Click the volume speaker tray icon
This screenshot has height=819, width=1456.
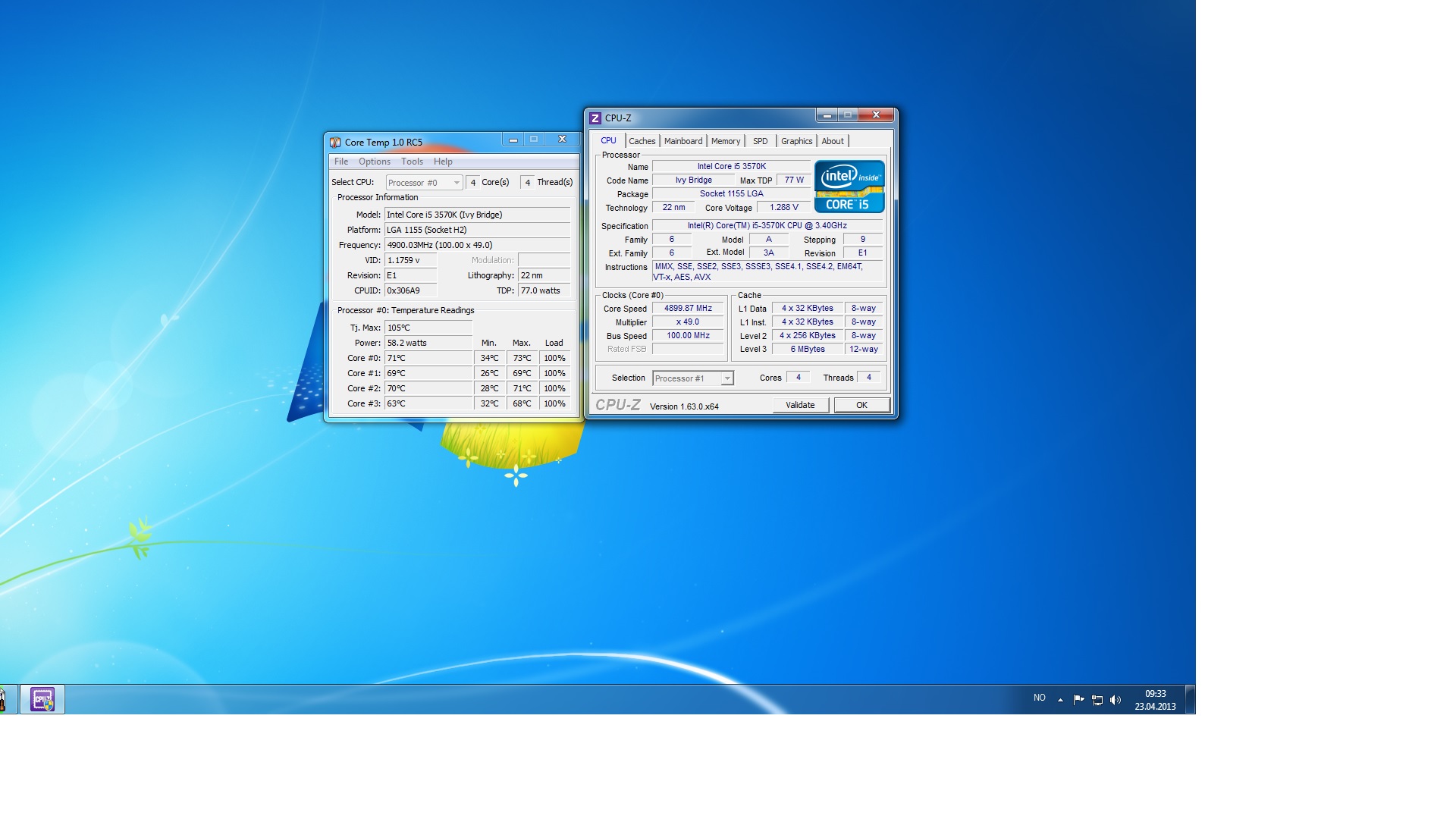pos(1115,699)
